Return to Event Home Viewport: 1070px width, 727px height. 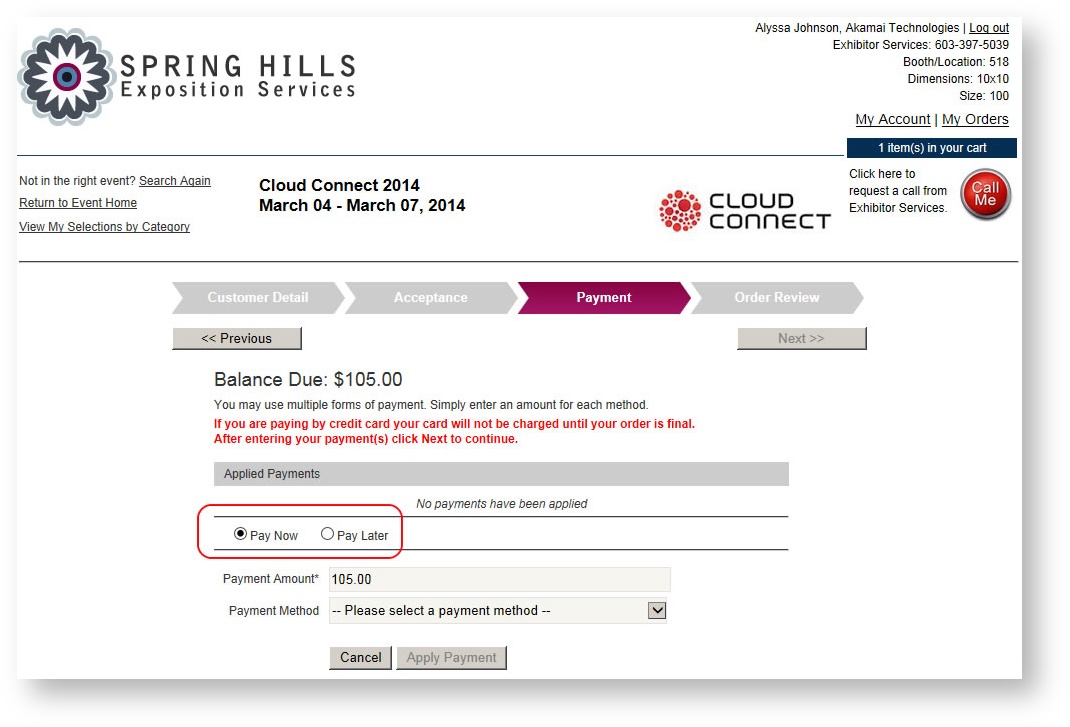[x=78, y=203]
